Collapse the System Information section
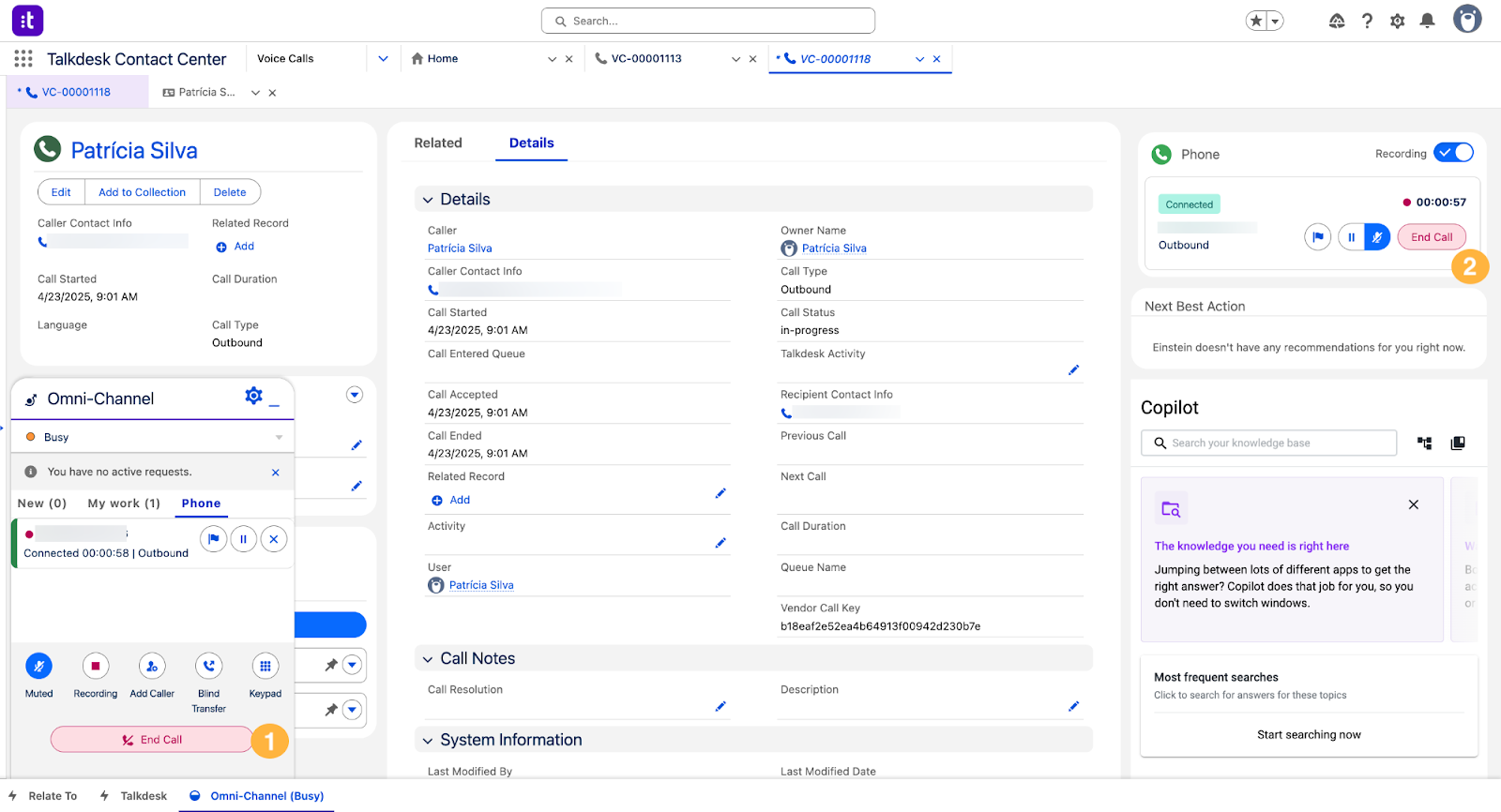This screenshot has width=1501, height=812. coord(428,741)
